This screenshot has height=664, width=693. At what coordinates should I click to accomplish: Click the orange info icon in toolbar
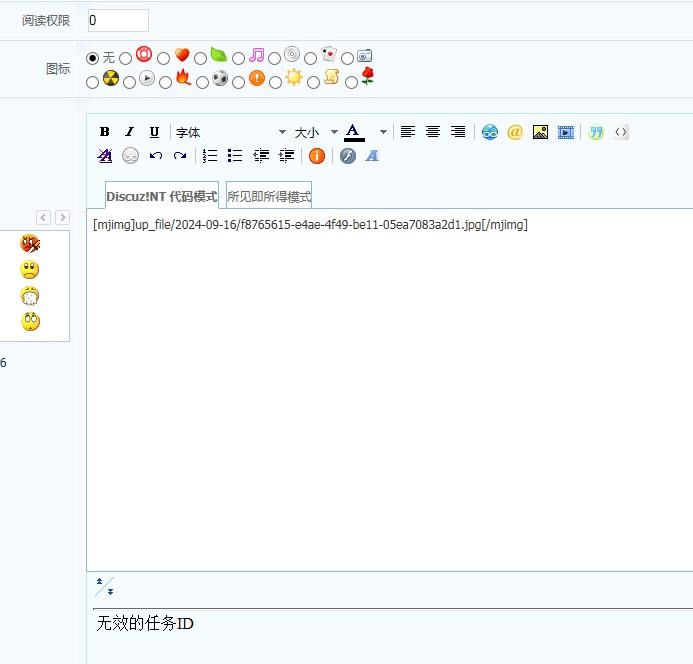click(316, 156)
